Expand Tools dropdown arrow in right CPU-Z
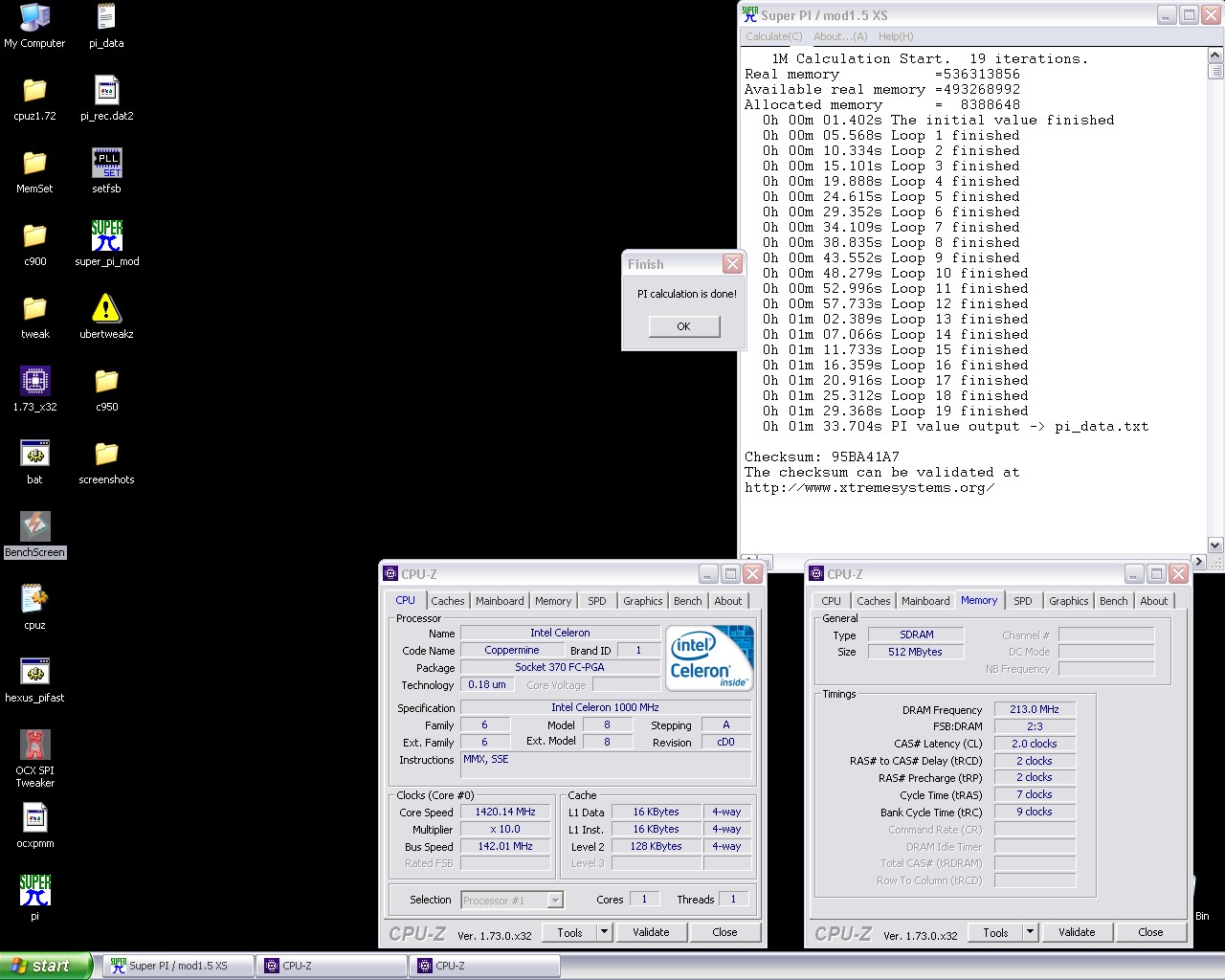 pyautogui.click(x=1031, y=932)
